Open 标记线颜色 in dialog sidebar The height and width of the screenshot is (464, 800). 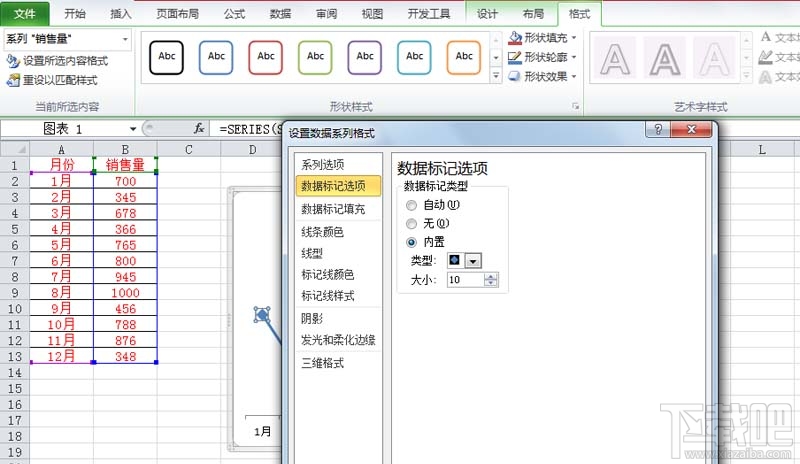click(328, 275)
